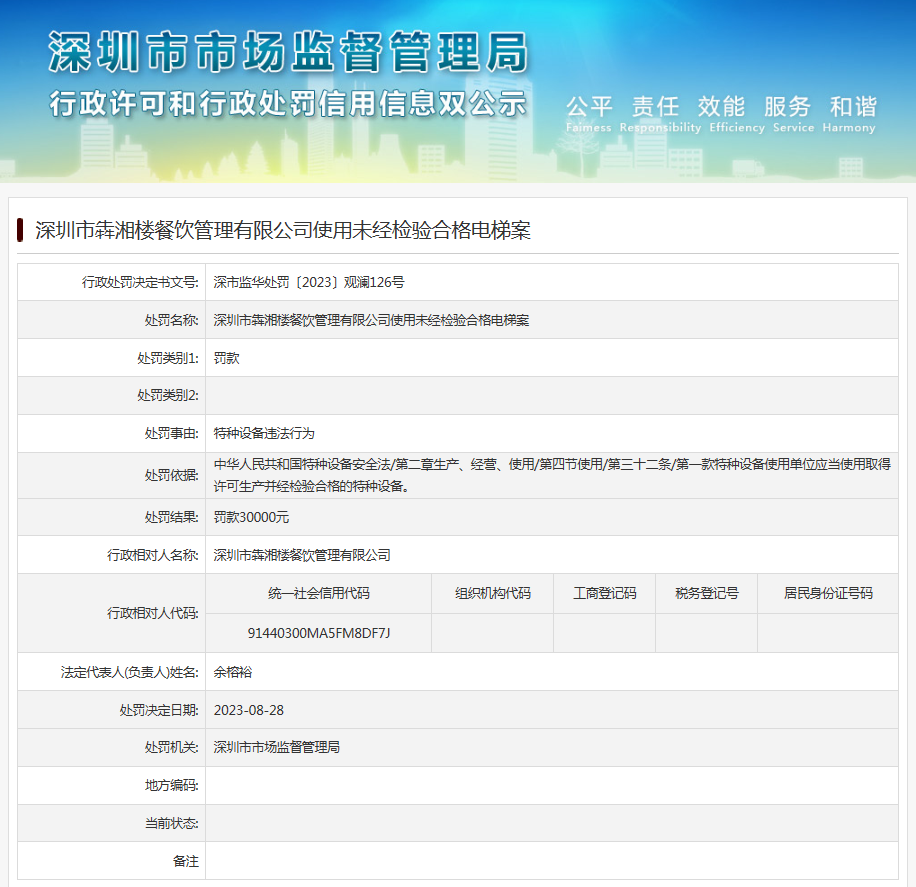
Task: Click the 法定代表人(负责人)姓名 label
Action: coord(130,673)
